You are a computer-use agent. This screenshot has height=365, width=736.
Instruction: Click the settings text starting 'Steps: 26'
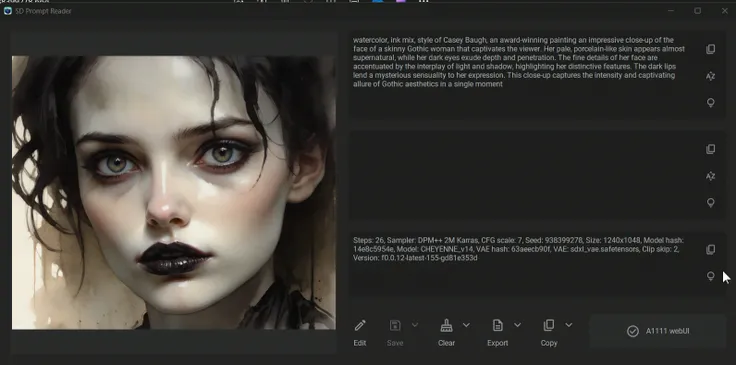[x=519, y=249]
